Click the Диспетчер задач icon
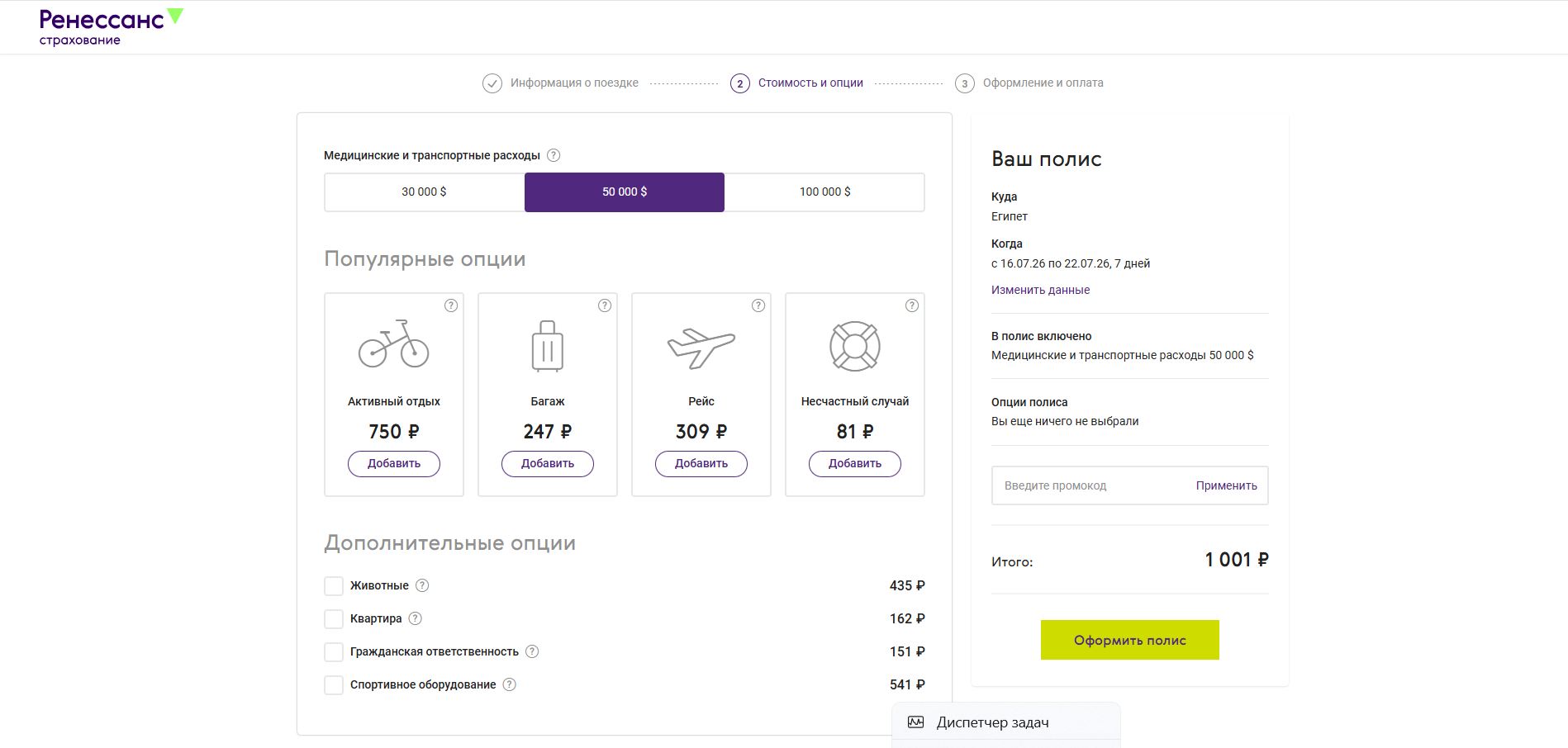The width and height of the screenshot is (1568, 748). click(915, 722)
